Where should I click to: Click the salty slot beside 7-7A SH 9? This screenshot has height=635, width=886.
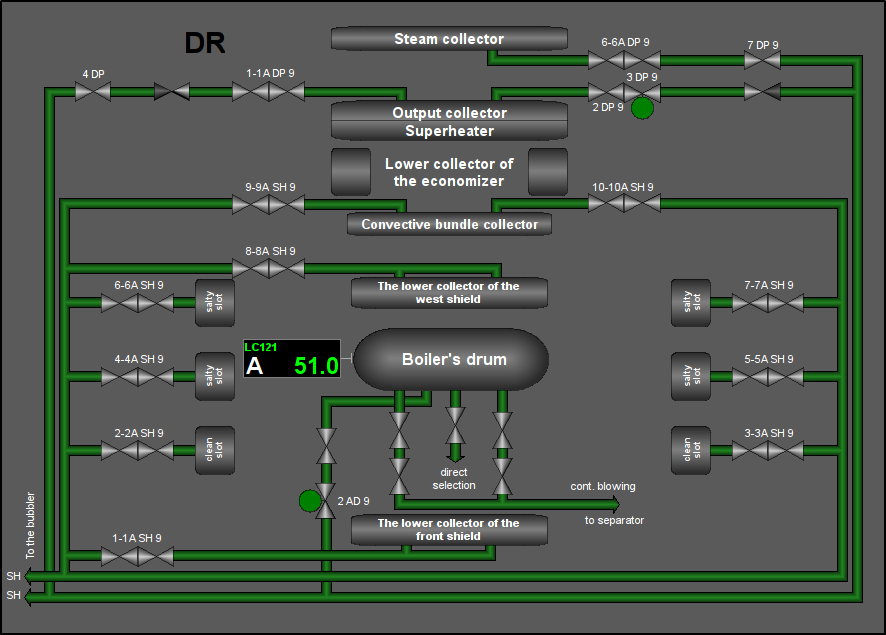(x=690, y=303)
